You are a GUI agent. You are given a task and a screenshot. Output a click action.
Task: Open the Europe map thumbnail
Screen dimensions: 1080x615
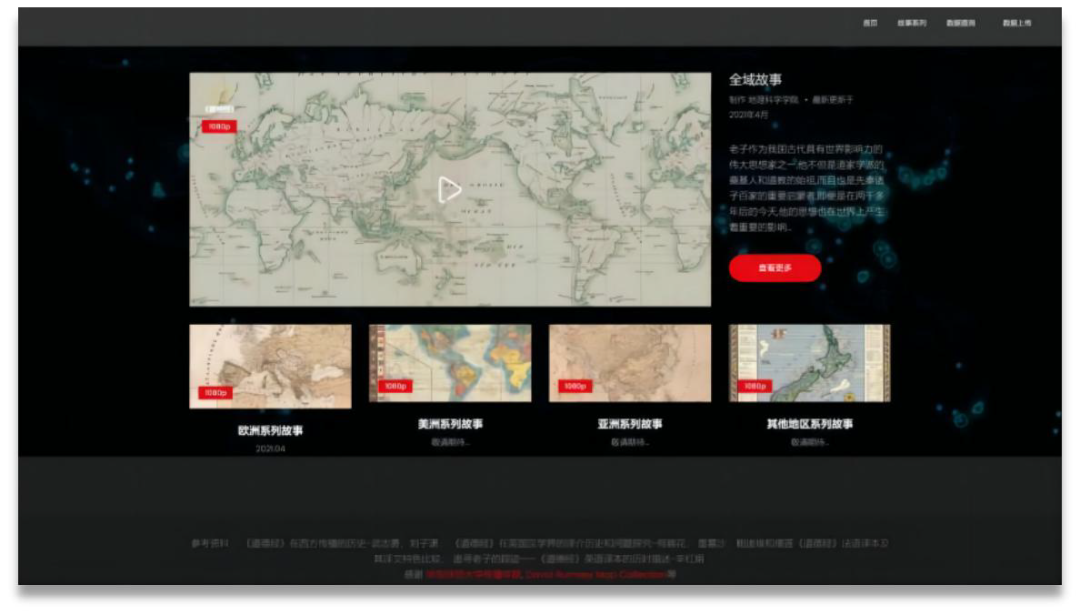(270, 365)
